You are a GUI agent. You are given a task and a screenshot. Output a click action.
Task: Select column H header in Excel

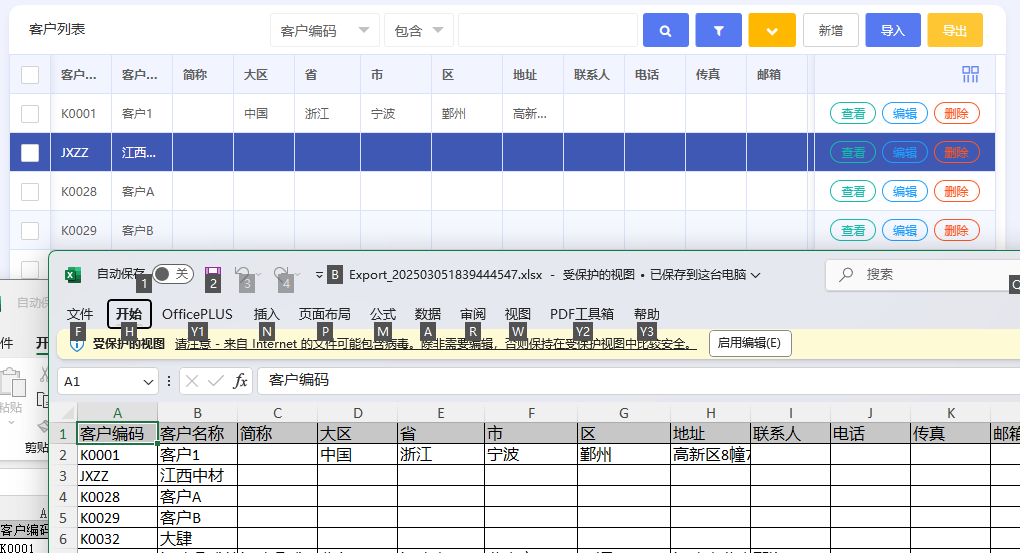710,413
